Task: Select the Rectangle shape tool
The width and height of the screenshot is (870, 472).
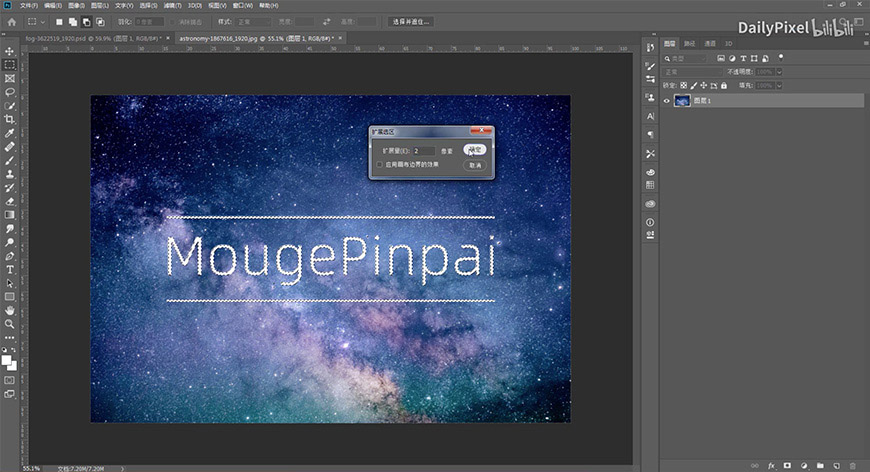Action: (9, 297)
